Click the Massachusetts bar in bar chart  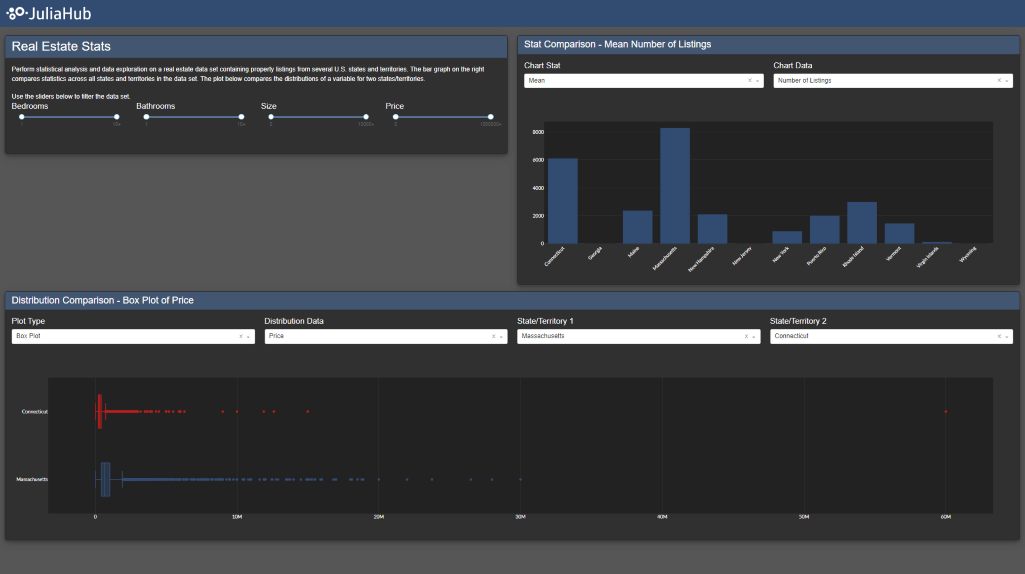675,185
